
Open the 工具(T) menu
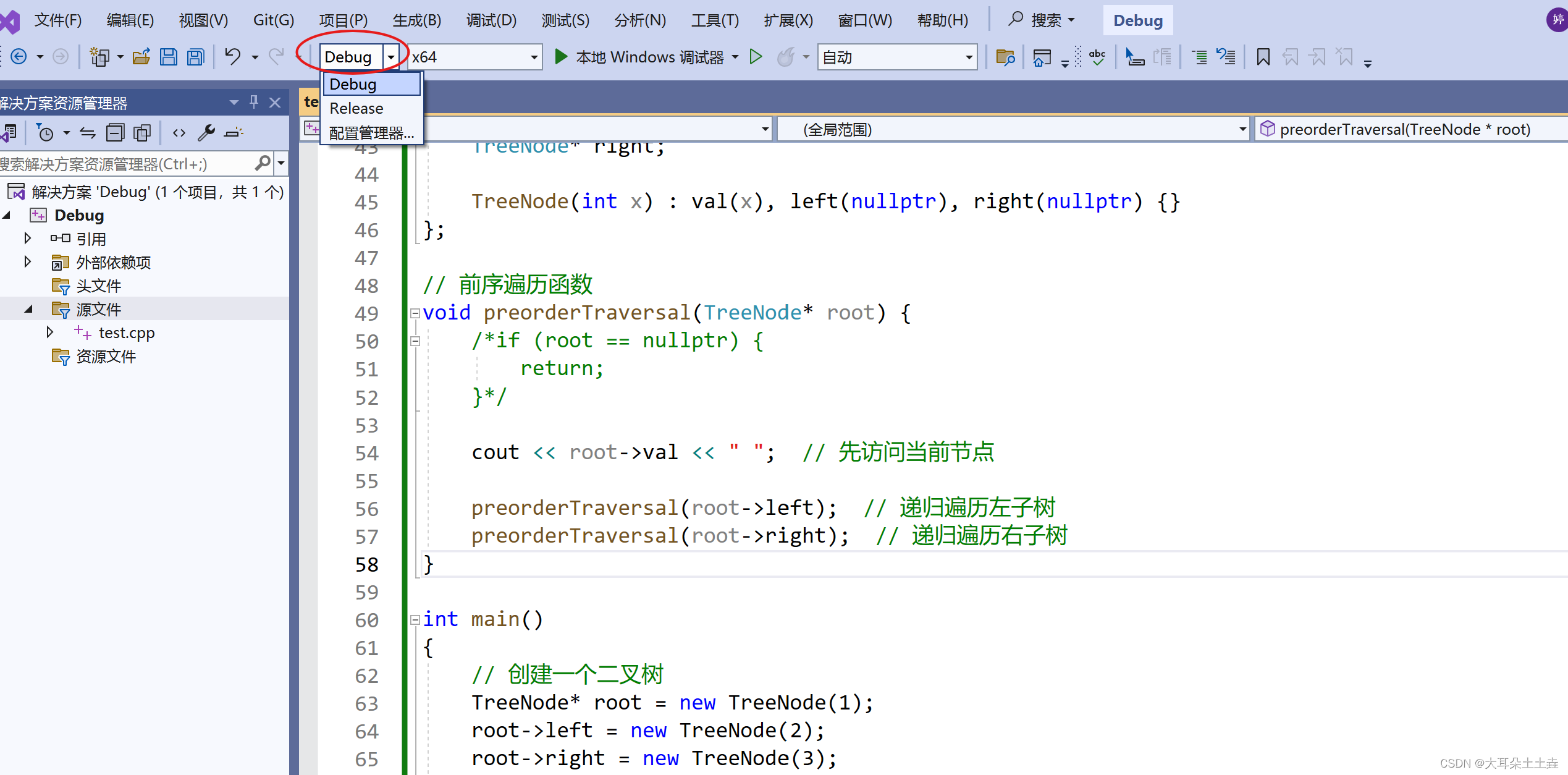point(715,20)
